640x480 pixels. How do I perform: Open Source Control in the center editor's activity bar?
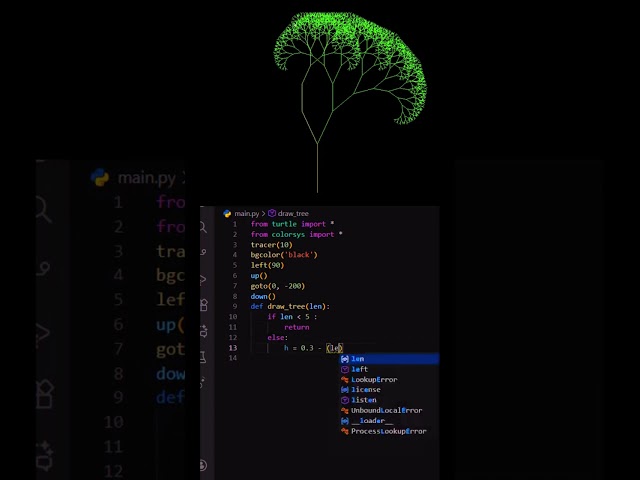(x=203, y=252)
